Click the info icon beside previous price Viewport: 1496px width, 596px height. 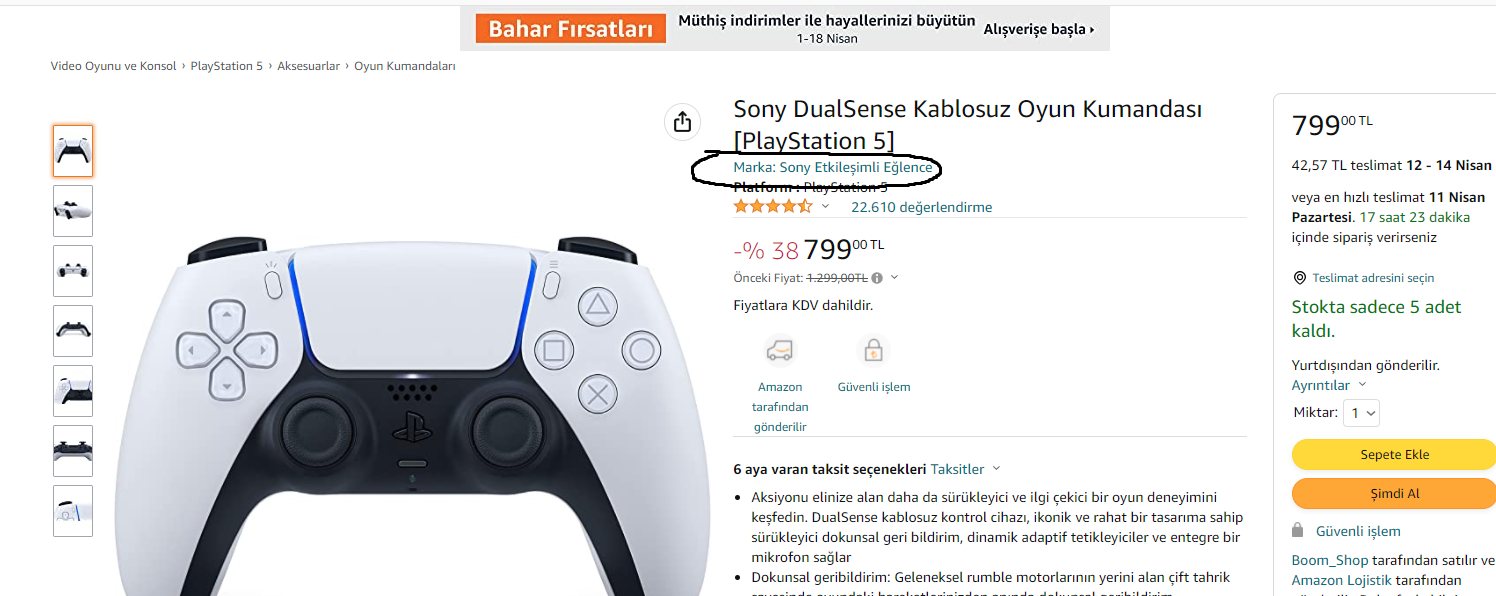[x=877, y=278]
